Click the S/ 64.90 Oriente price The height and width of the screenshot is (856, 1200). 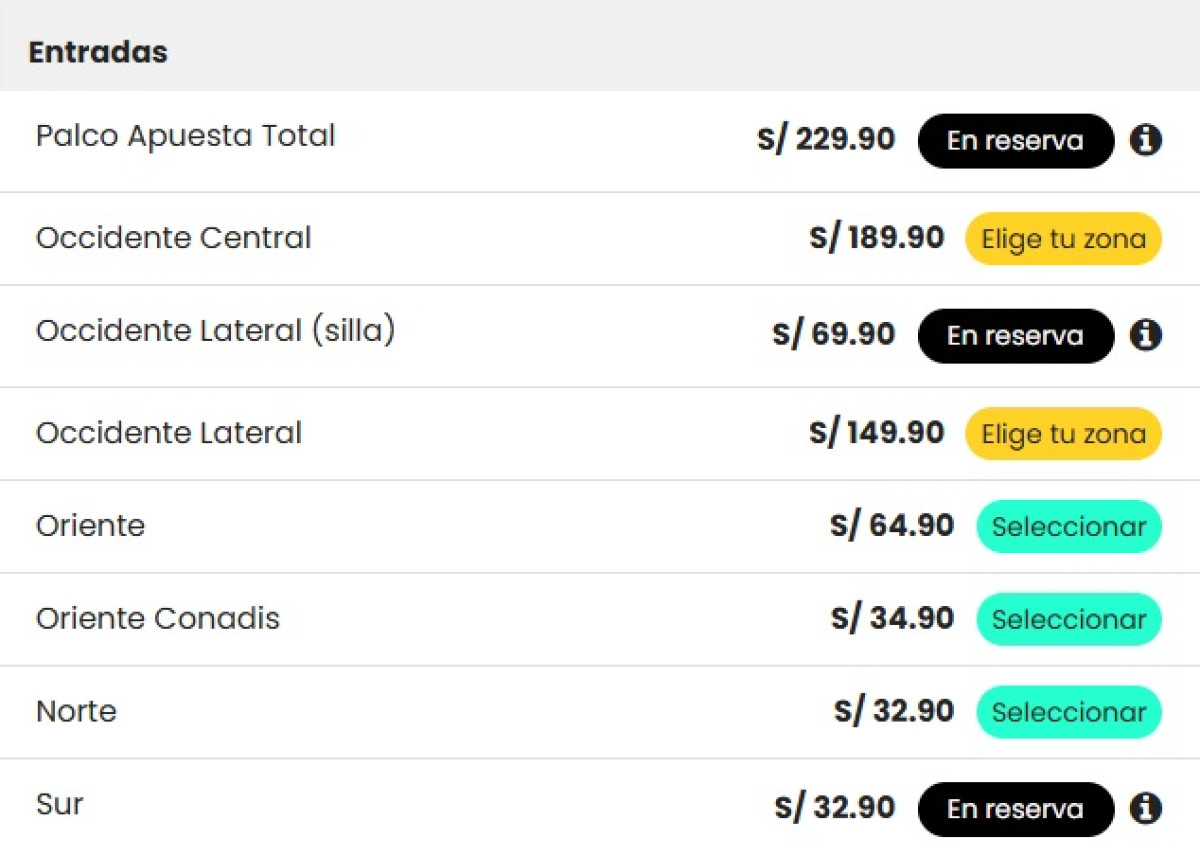click(x=891, y=525)
